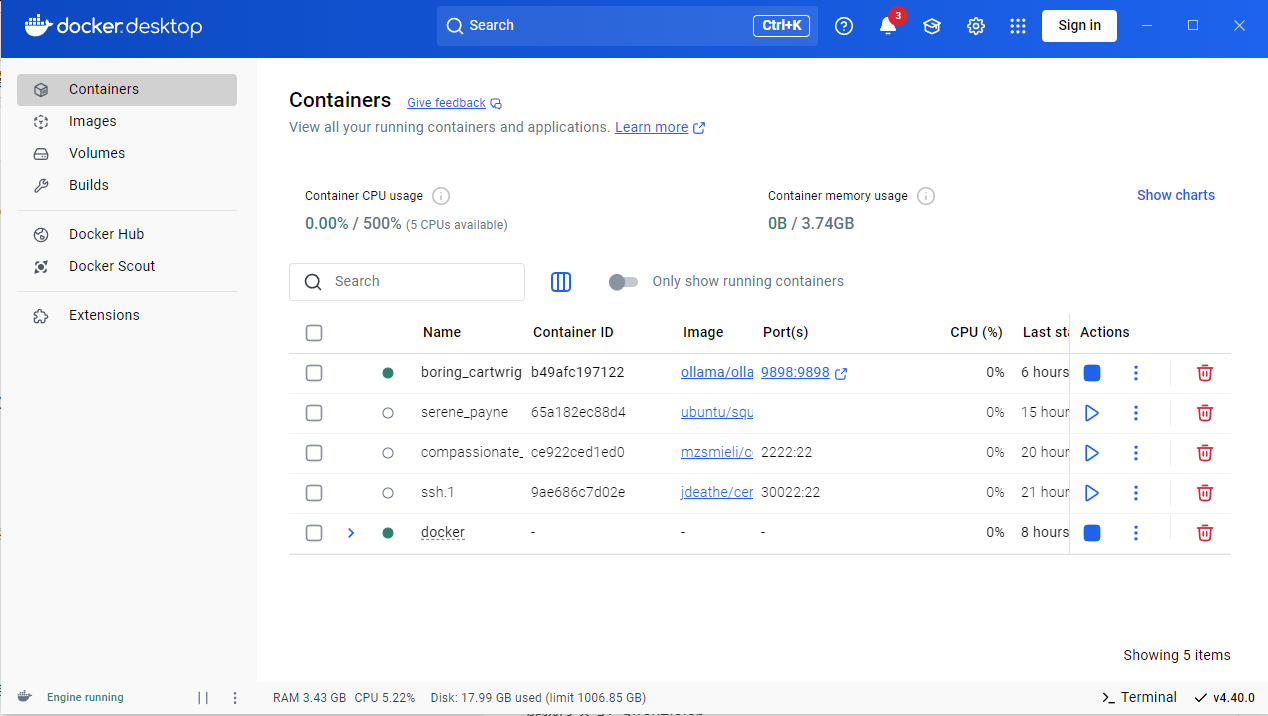Delete the ssh.1 container

pos(1205,493)
